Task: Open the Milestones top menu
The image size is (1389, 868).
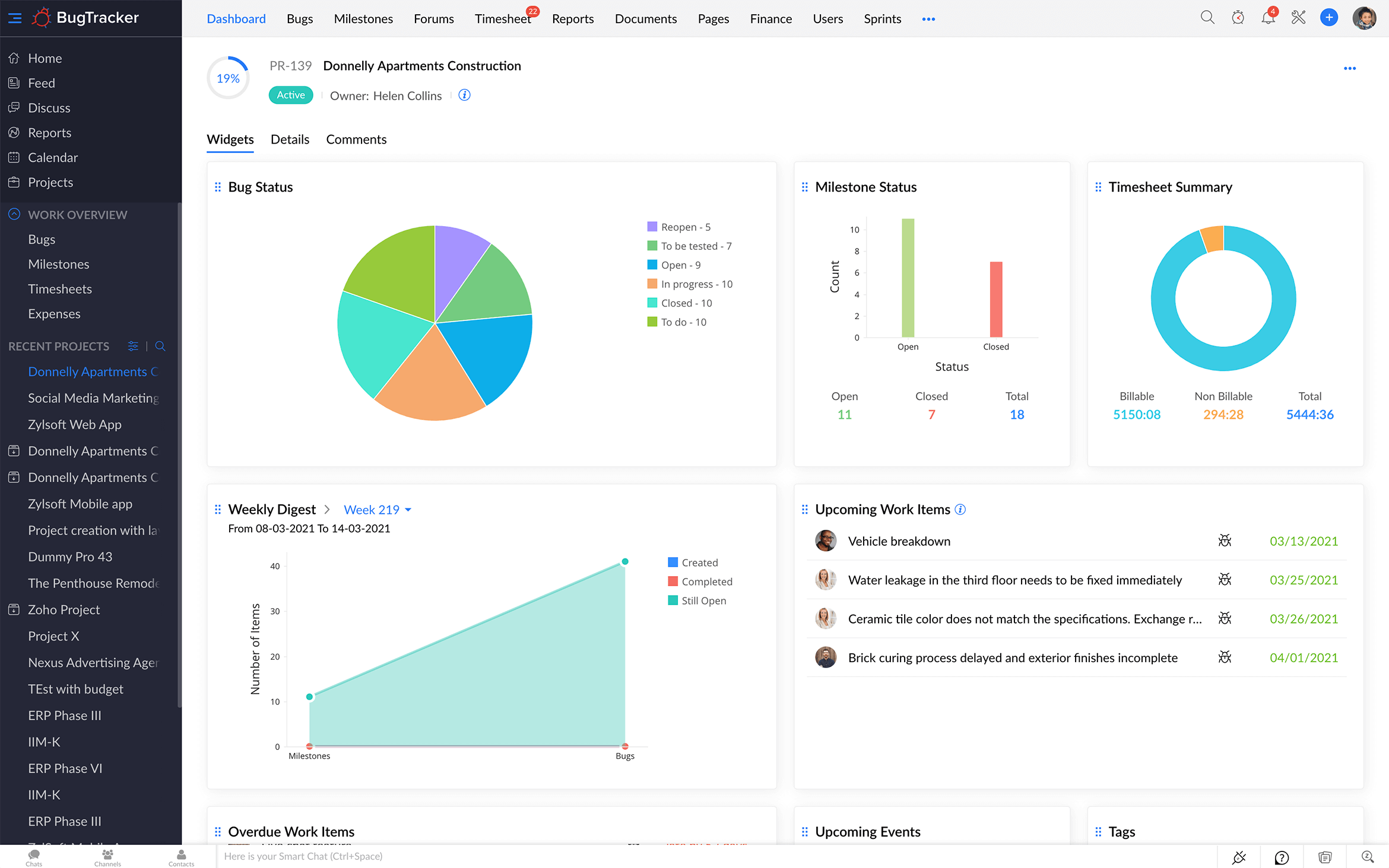Action: pos(363,19)
